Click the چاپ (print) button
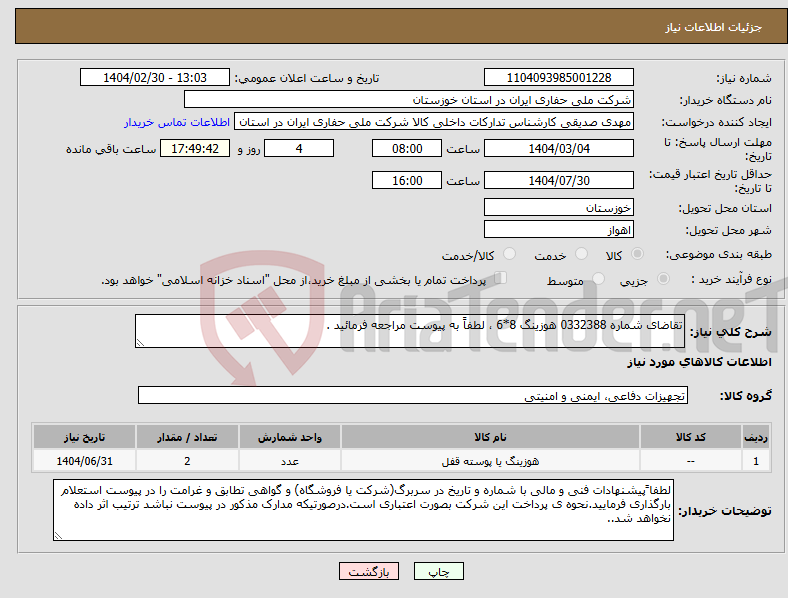 click(x=438, y=571)
